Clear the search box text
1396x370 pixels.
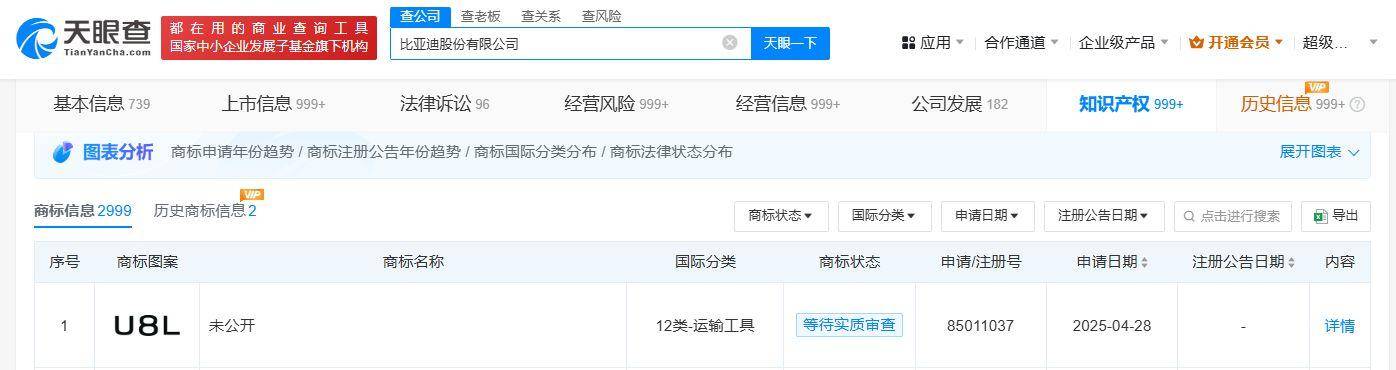[x=730, y=43]
